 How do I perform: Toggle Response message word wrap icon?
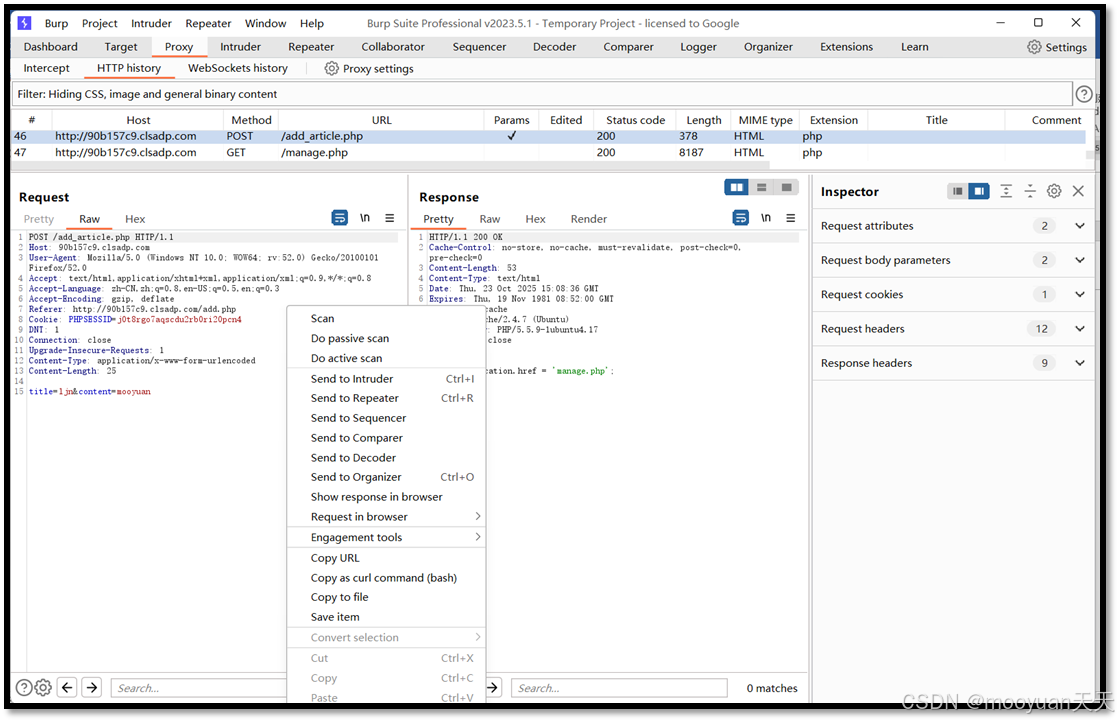(741, 218)
